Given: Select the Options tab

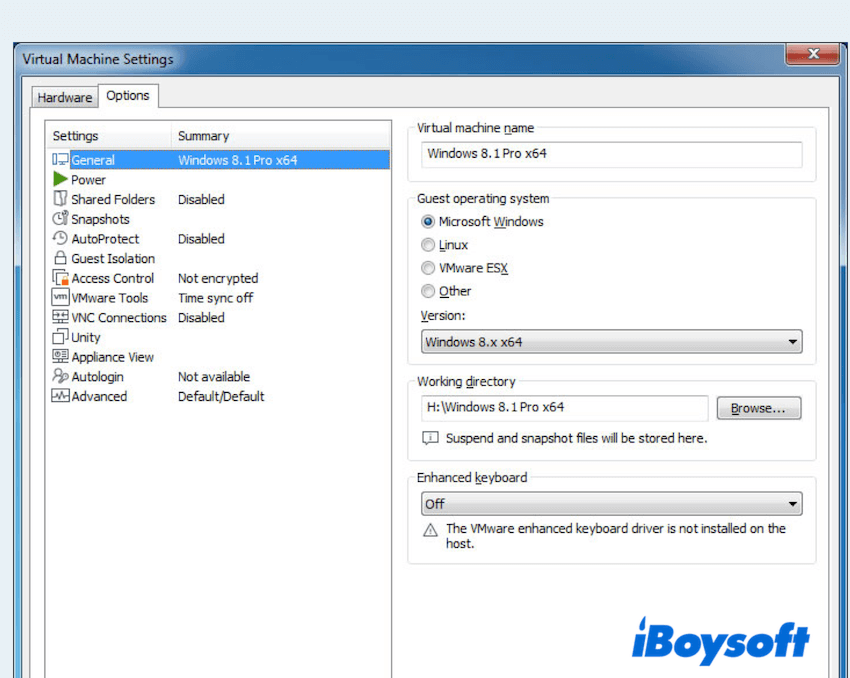Looking at the screenshot, I should [128, 96].
